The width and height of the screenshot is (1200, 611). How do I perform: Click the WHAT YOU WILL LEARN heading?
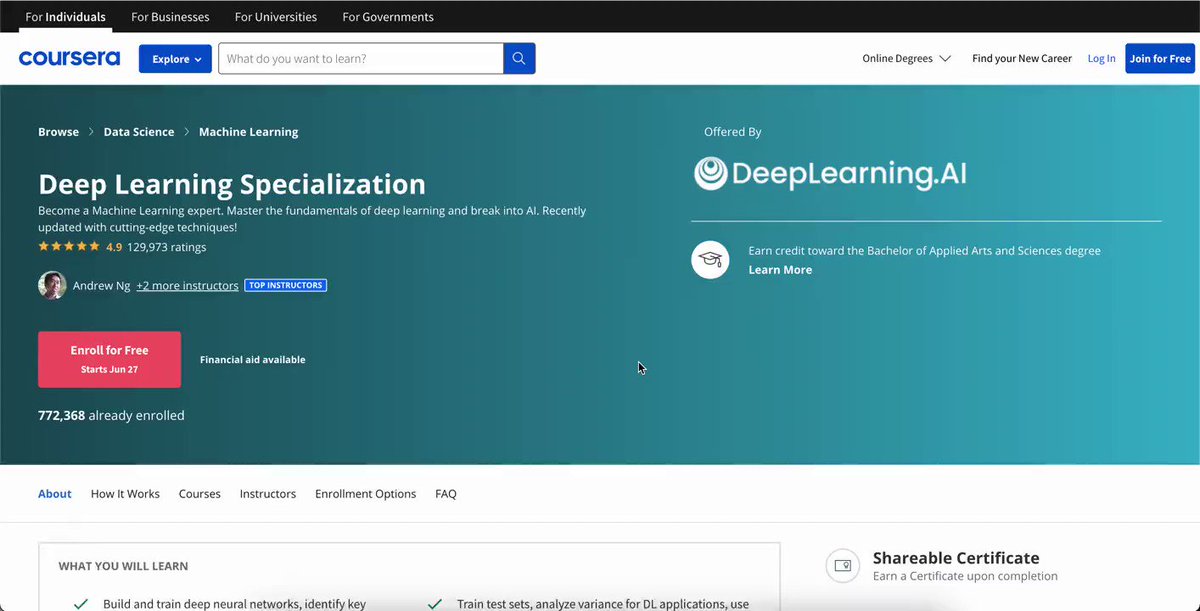coord(123,566)
